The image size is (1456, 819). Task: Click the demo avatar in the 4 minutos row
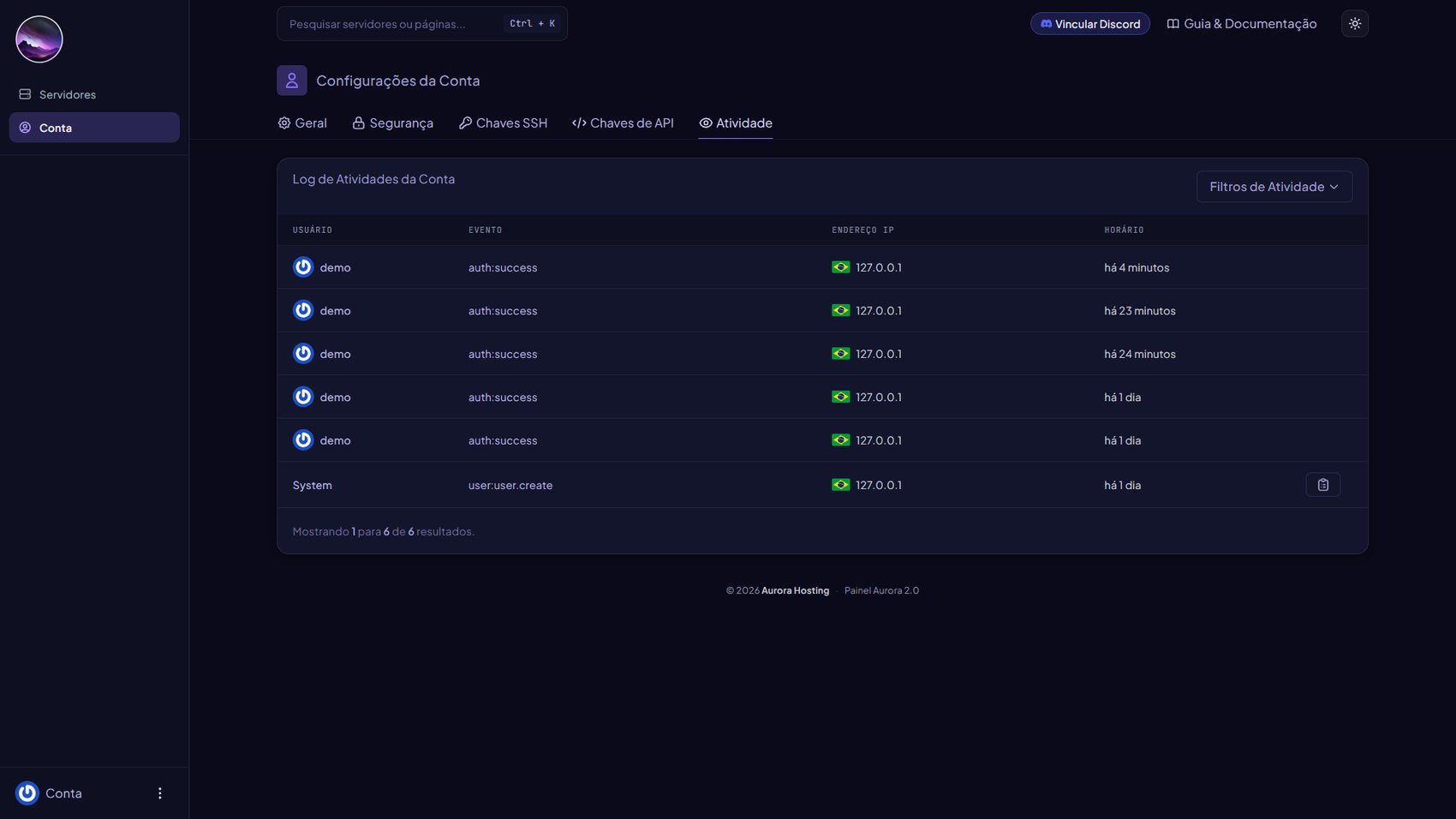[303, 267]
